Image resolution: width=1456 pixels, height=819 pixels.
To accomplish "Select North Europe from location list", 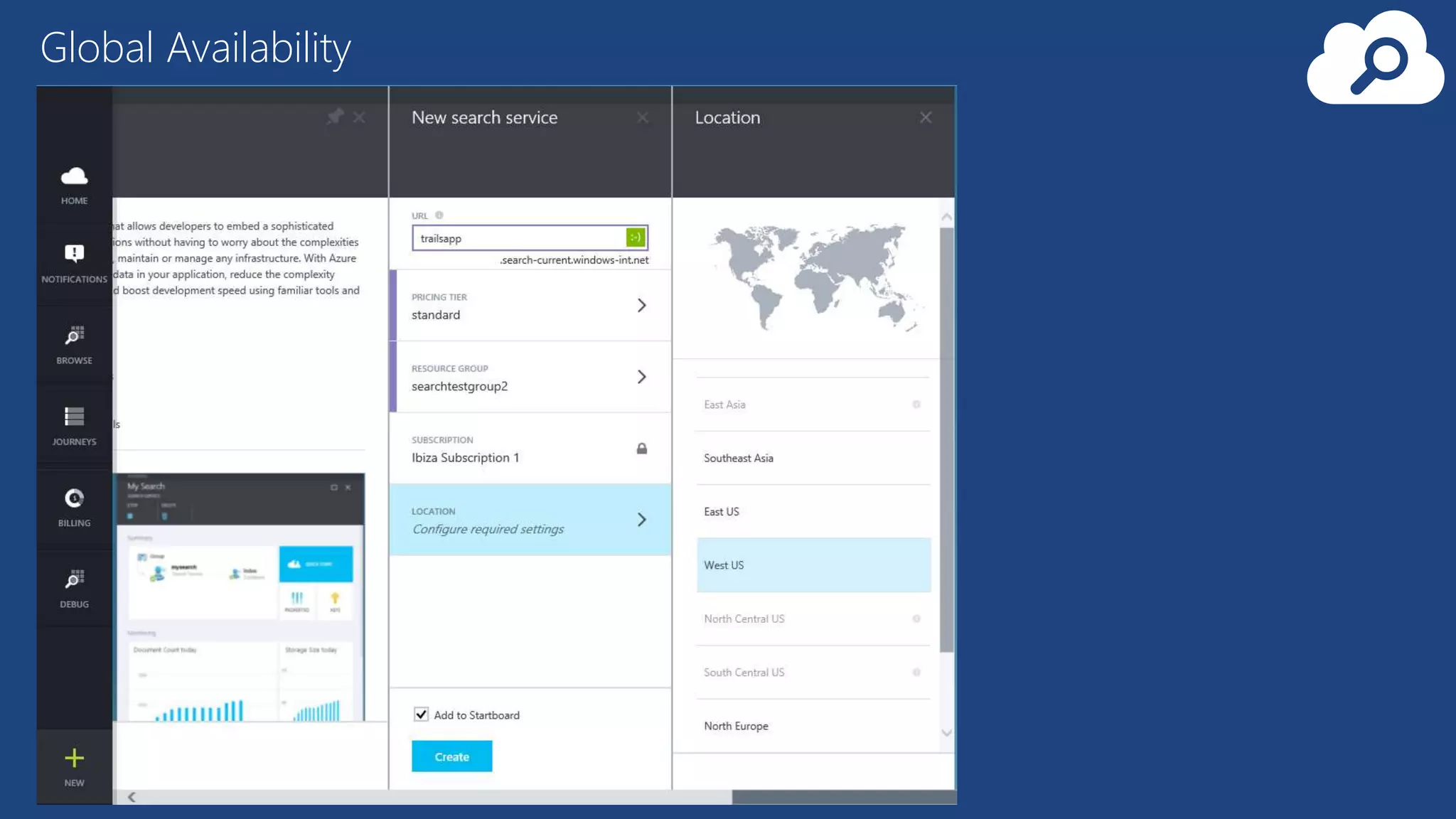I will click(813, 726).
